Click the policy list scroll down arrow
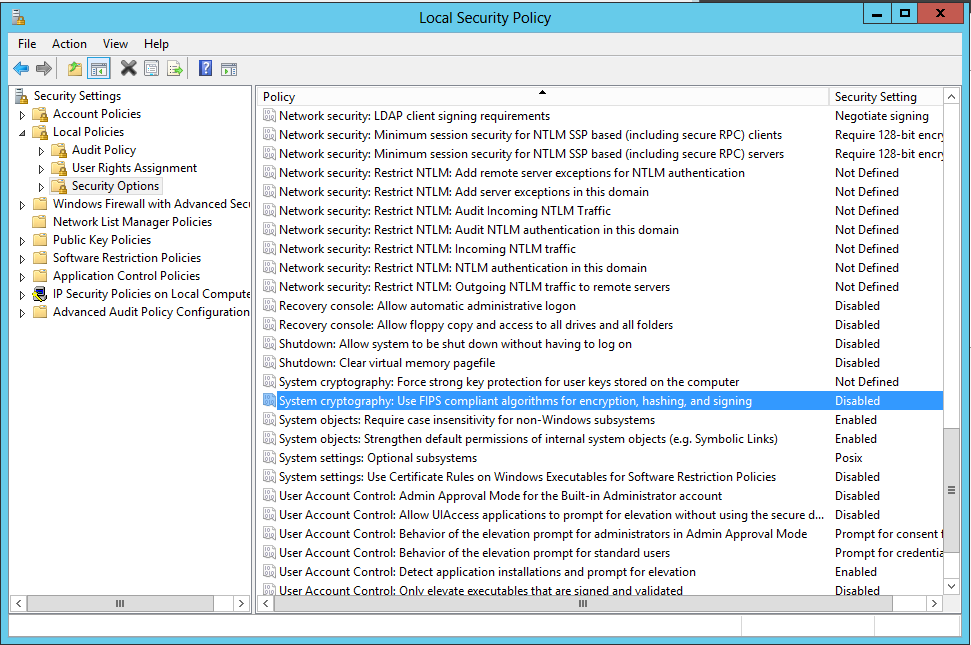Image resolution: width=971 pixels, height=645 pixels. click(x=951, y=586)
